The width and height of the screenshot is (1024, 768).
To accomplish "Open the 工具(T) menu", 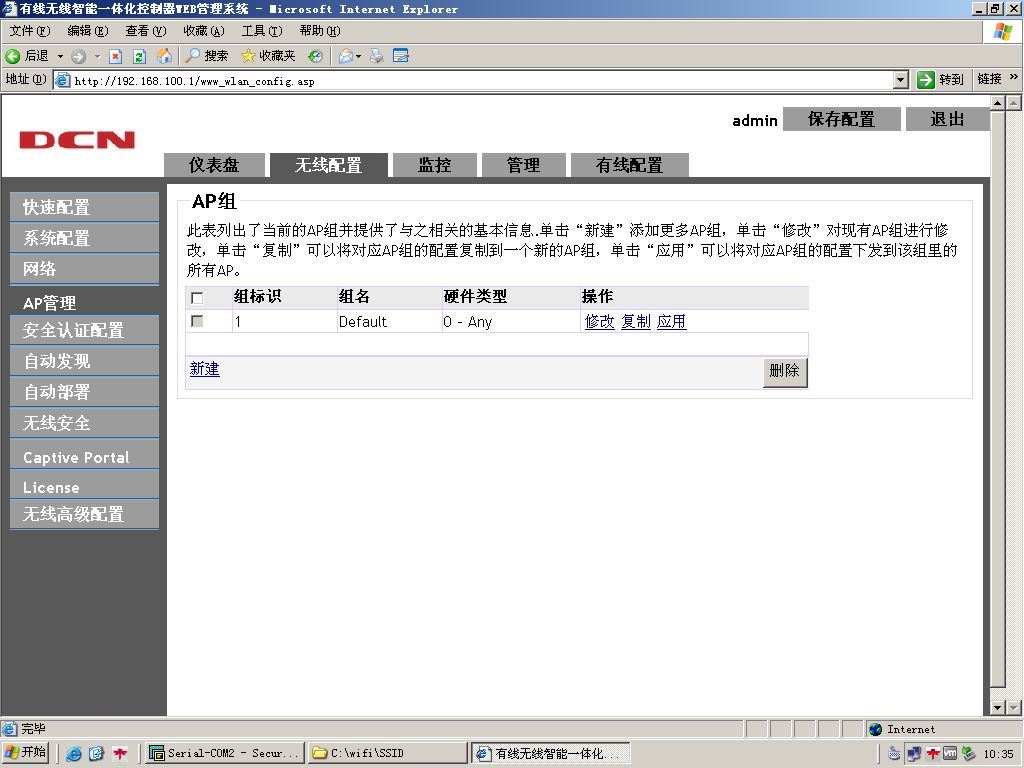I will (262, 31).
